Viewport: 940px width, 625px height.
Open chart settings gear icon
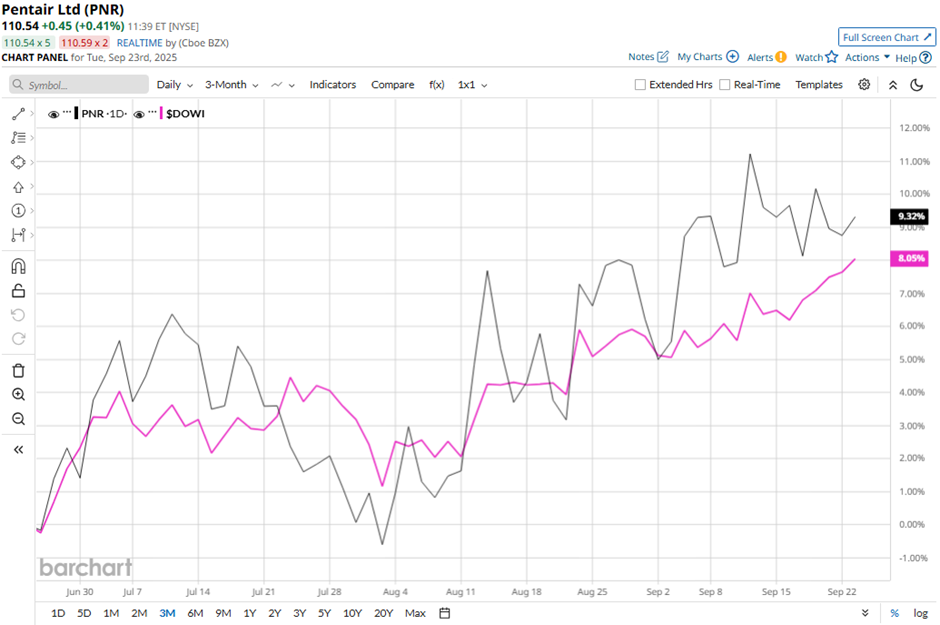tap(864, 84)
